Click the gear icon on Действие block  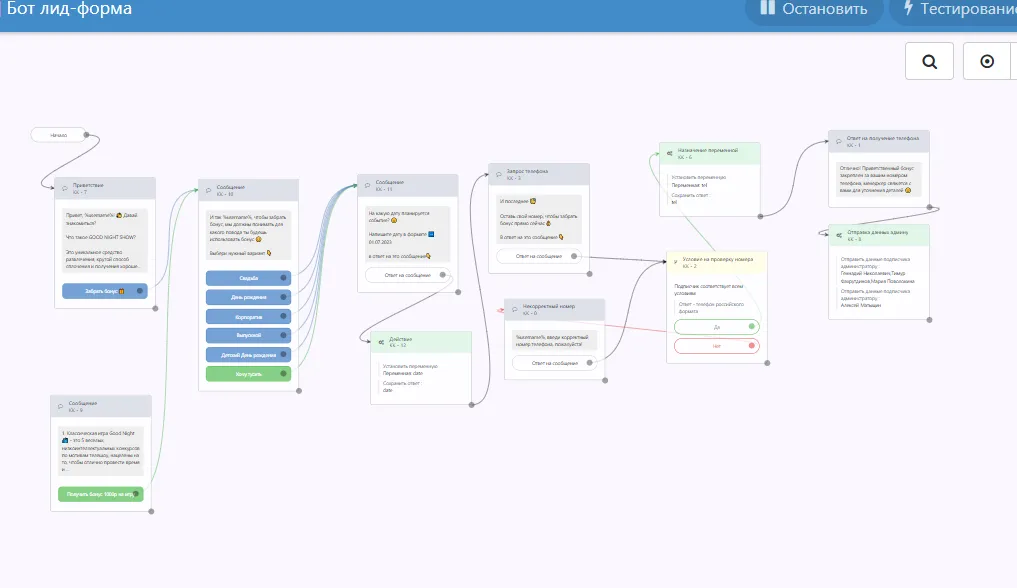(381, 342)
